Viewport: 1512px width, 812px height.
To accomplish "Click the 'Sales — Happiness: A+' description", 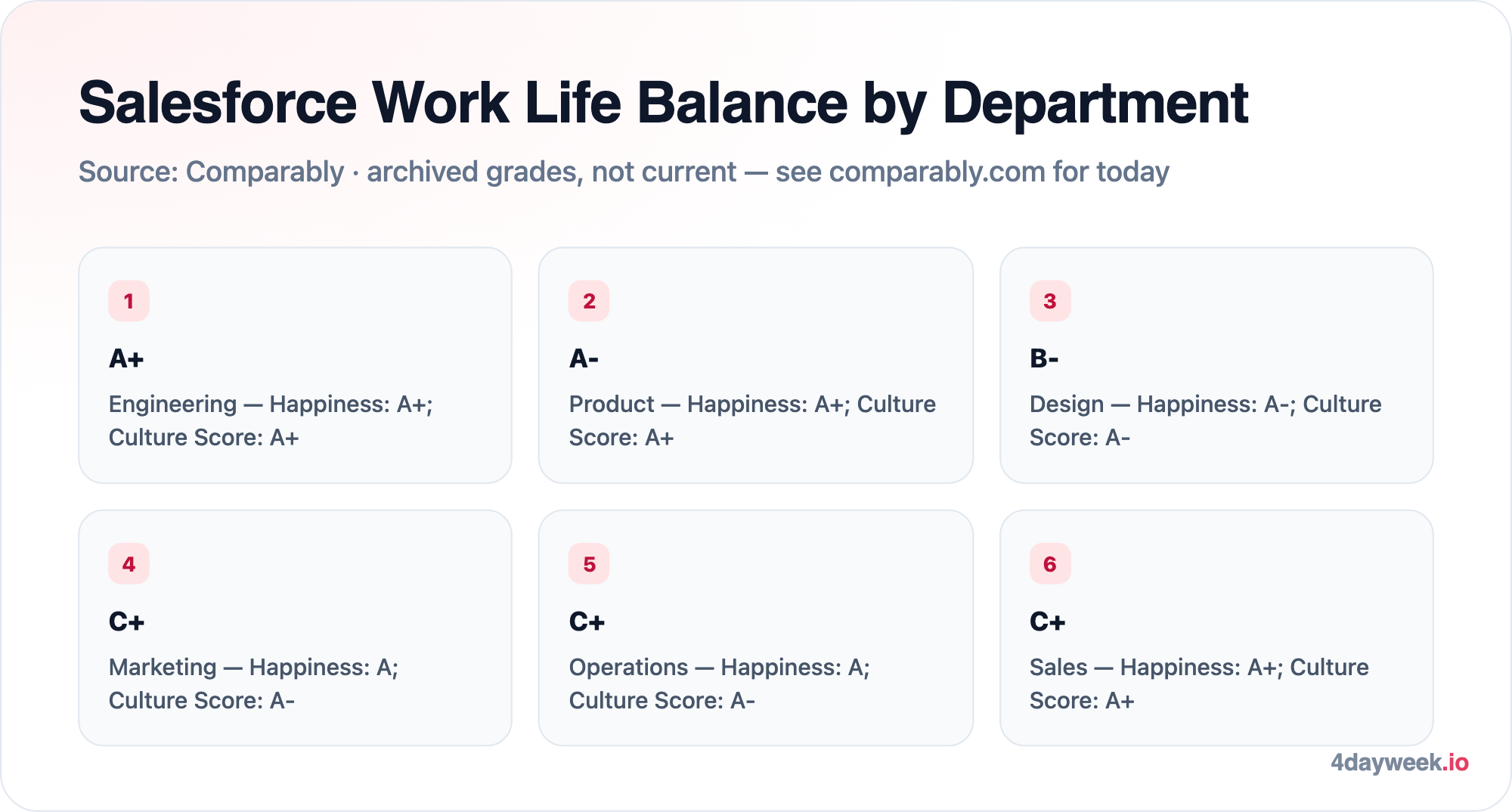I will coord(1199,683).
